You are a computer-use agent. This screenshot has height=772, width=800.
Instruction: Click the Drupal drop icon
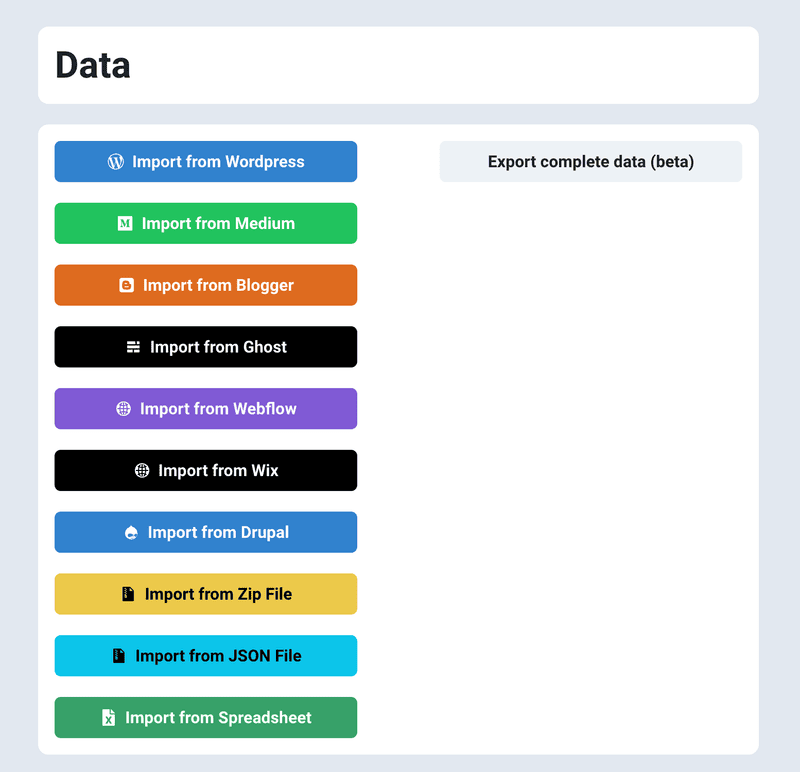[131, 533]
